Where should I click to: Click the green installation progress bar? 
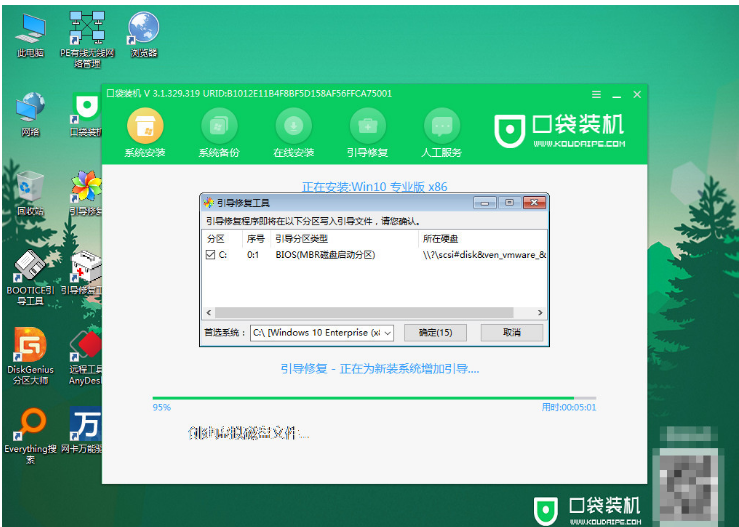click(x=374, y=398)
